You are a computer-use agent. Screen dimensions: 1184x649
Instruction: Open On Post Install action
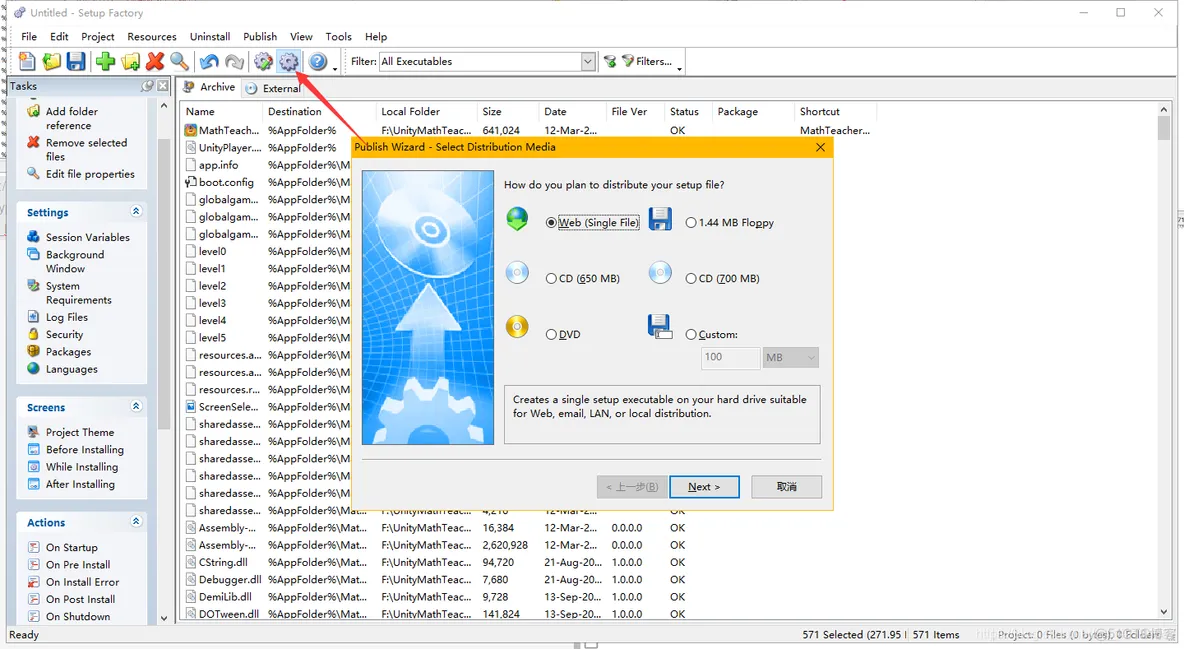tap(80, 600)
